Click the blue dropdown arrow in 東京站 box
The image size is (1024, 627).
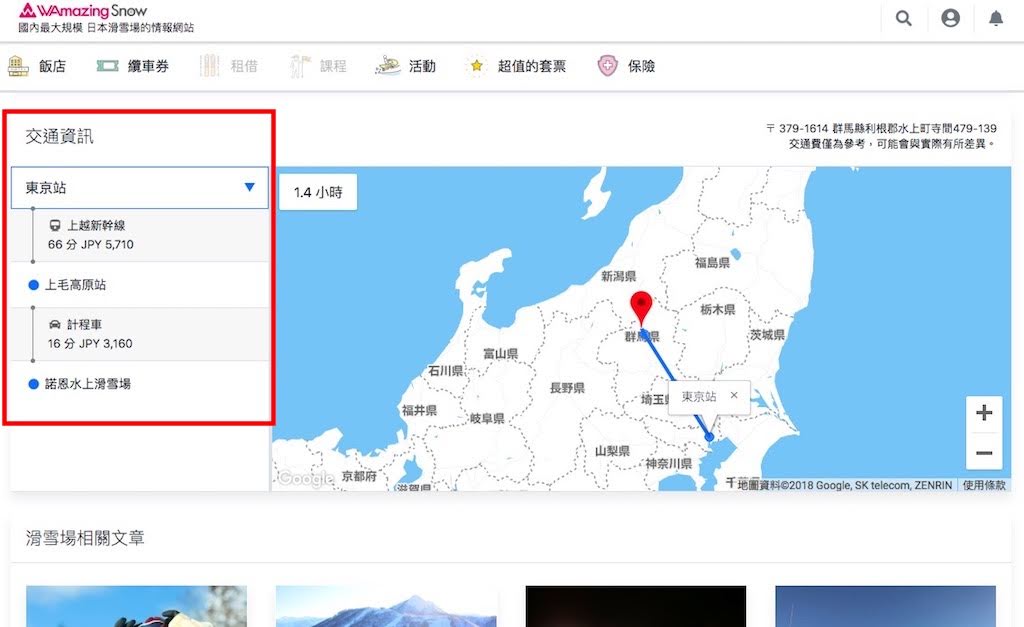249,187
